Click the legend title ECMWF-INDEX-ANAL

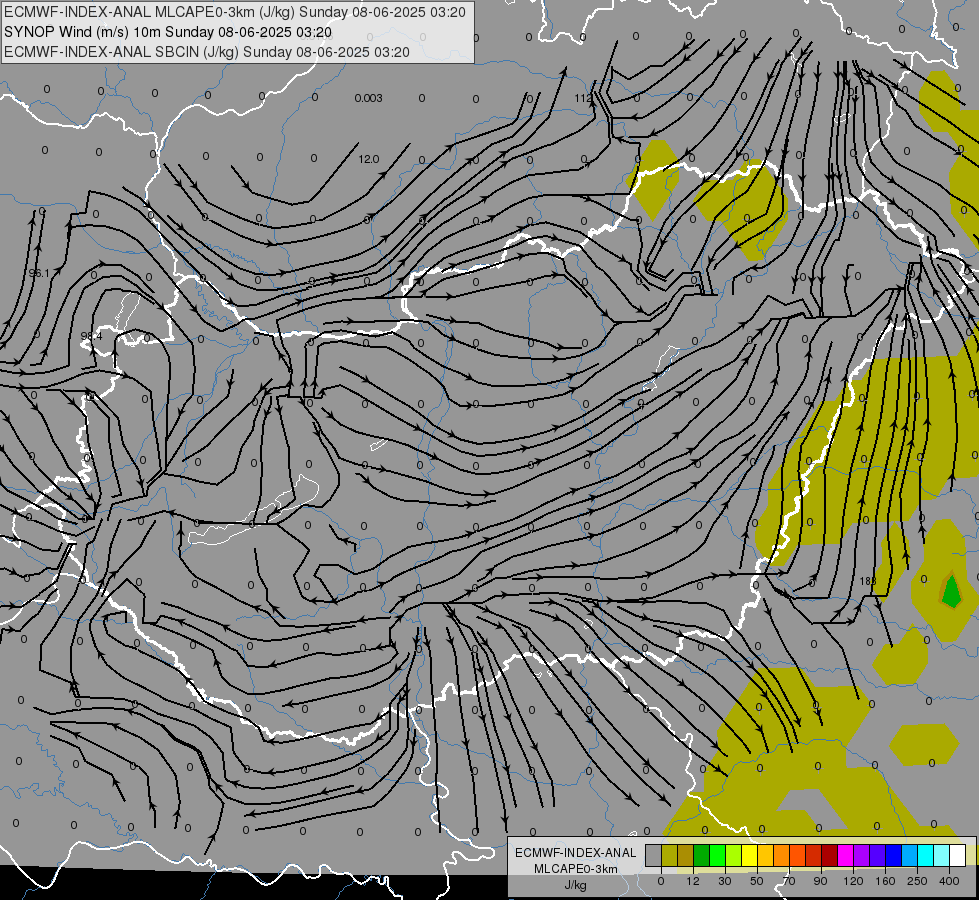576,853
